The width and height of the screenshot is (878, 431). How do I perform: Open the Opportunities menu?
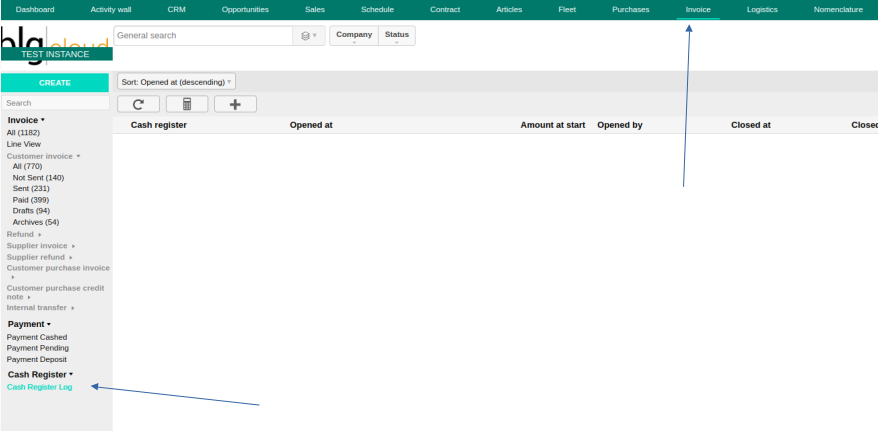tap(245, 10)
